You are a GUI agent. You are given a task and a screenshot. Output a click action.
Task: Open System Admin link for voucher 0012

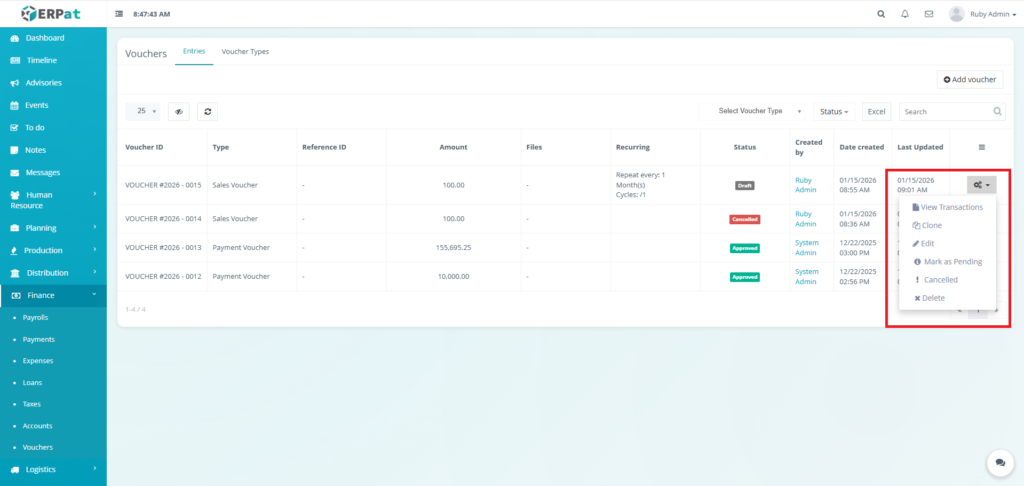[807, 276]
